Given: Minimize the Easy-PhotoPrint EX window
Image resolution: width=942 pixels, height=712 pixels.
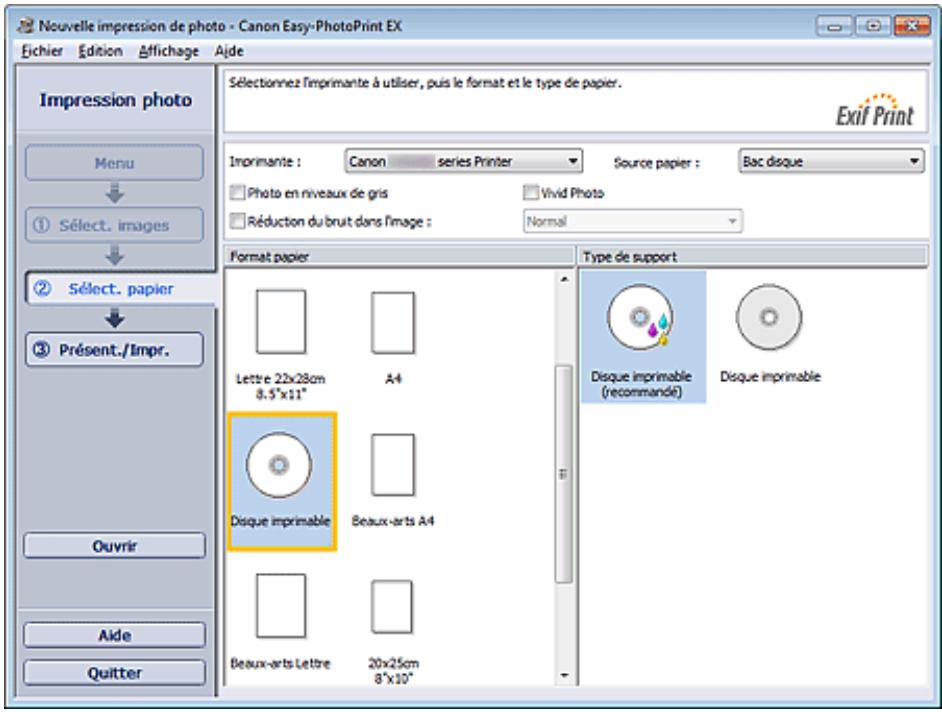Looking at the screenshot, I should (834, 26).
